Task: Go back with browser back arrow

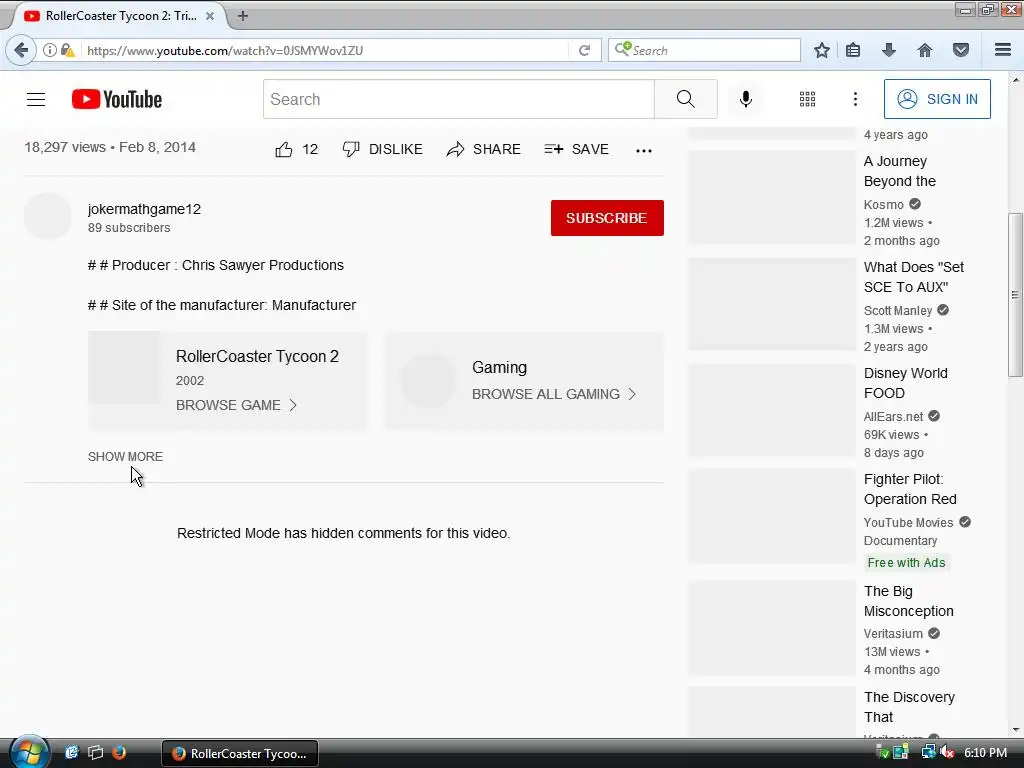Action: [x=21, y=50]
